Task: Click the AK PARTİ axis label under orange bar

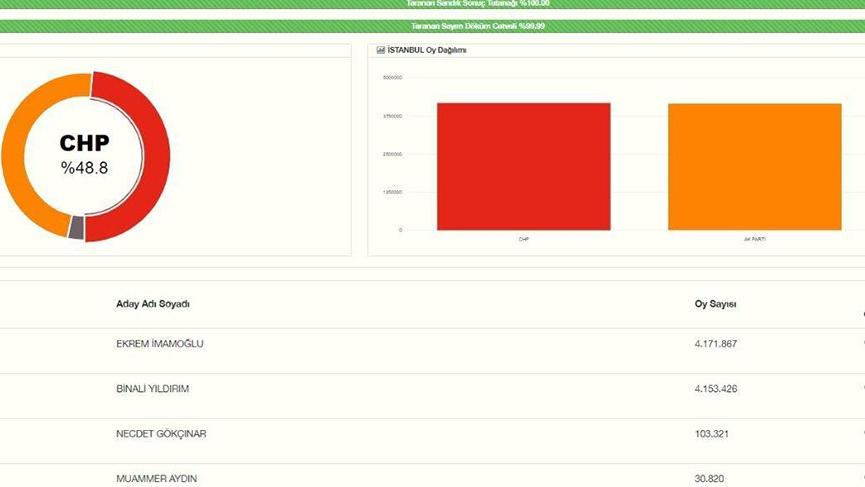Action: pos(755,239)
